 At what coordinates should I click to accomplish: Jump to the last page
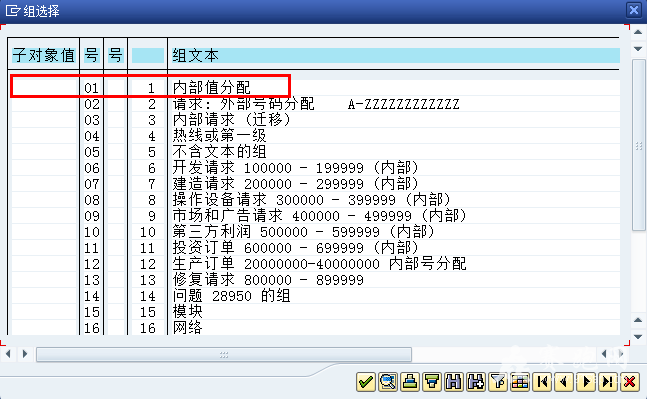coord(608,382)
